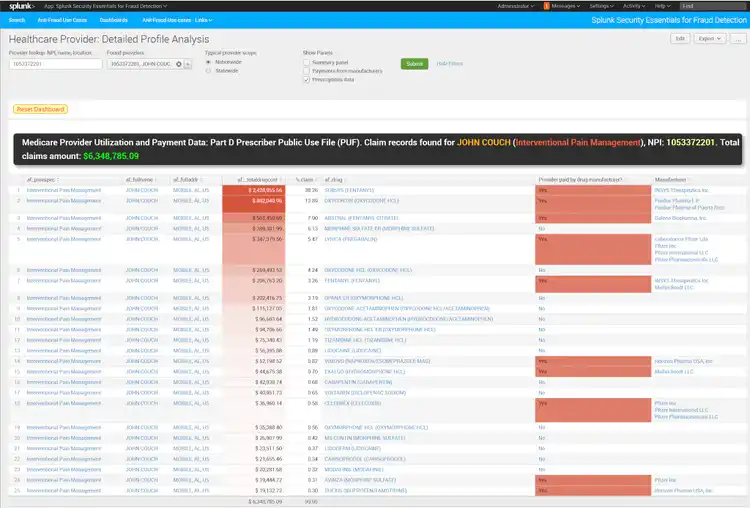The image size is (750, 508).
Task: Clear the selected fraud provider (x icon)
Action: coord(178,64)
